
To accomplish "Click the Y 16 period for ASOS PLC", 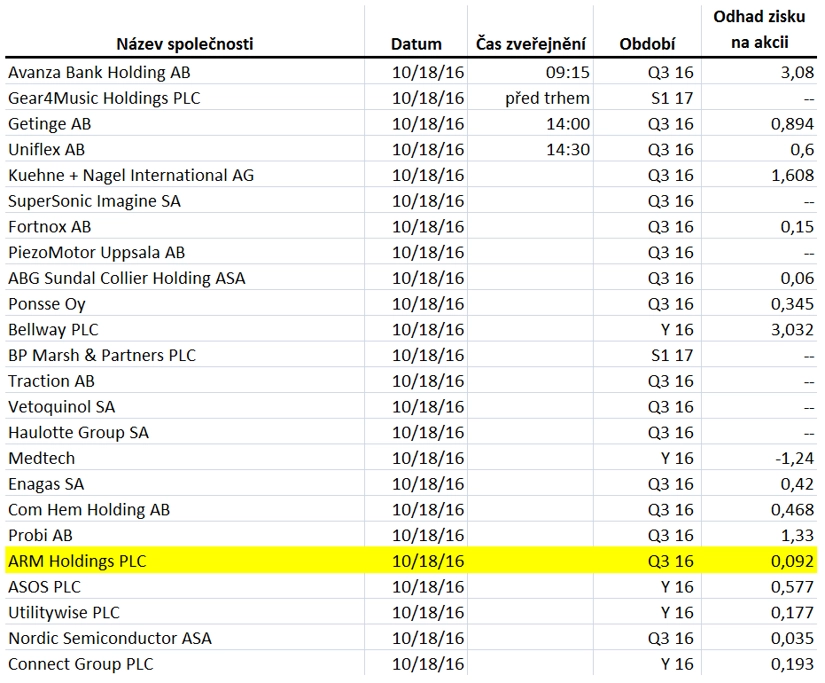I will [678, 587].
